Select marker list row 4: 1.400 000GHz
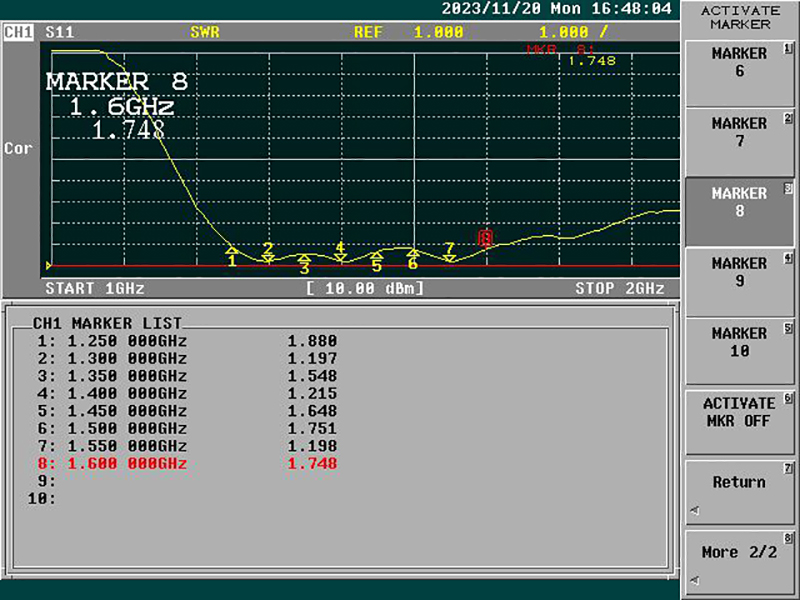This screenshot has height=600, width=800. pyautogui.click(x=187, y=393)
